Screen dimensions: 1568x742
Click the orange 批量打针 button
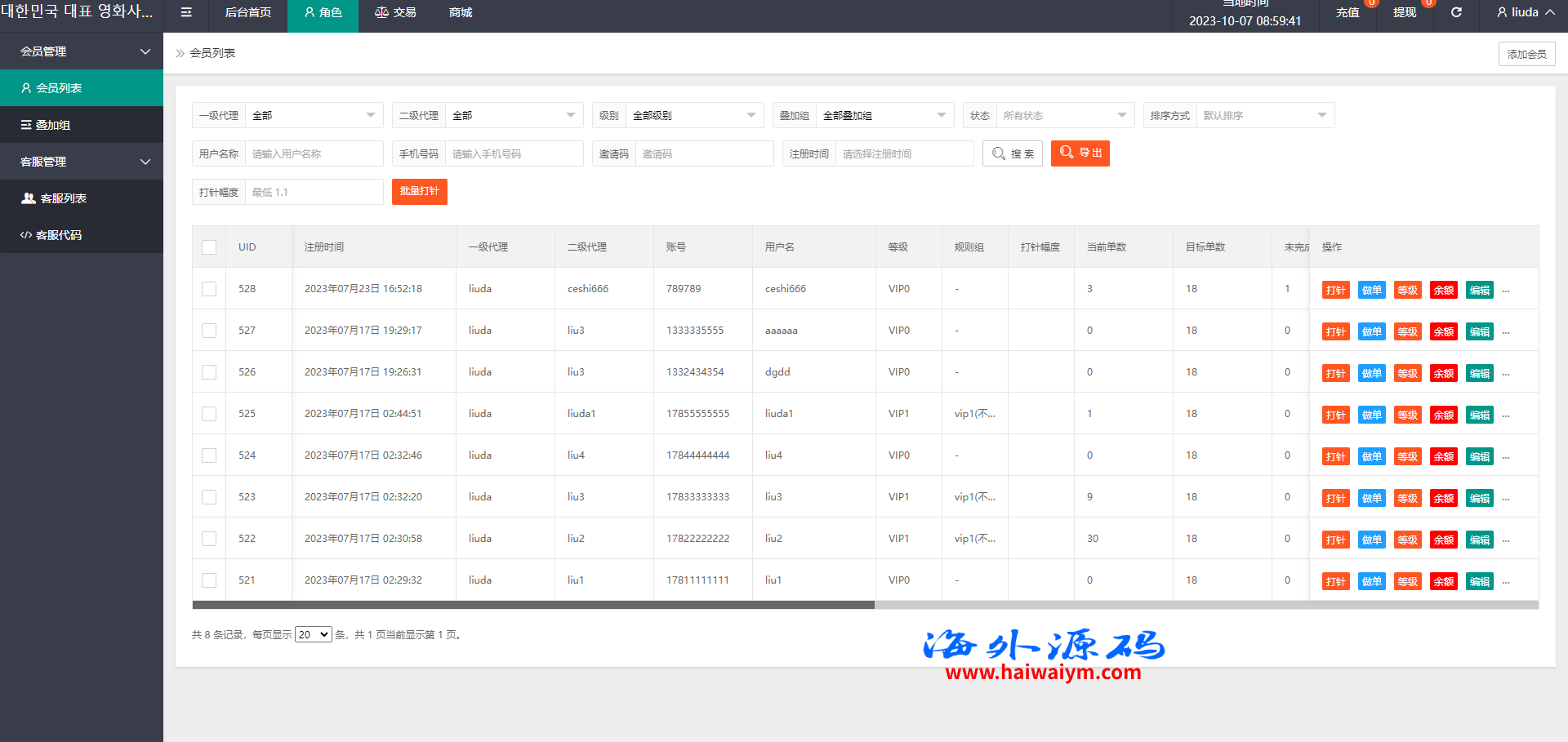pyautogui.click(x=419, y=192)
